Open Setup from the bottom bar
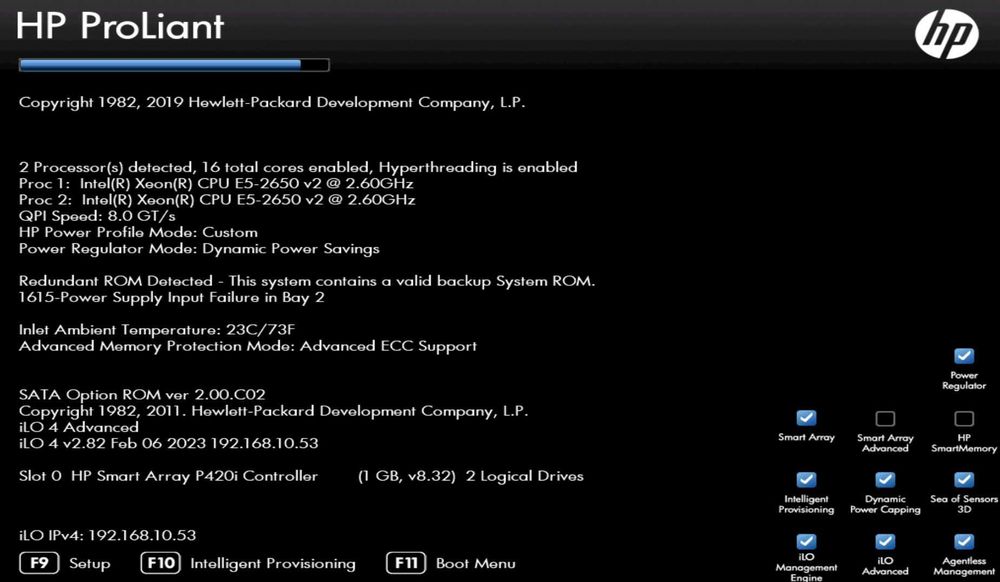 [89, 564]
